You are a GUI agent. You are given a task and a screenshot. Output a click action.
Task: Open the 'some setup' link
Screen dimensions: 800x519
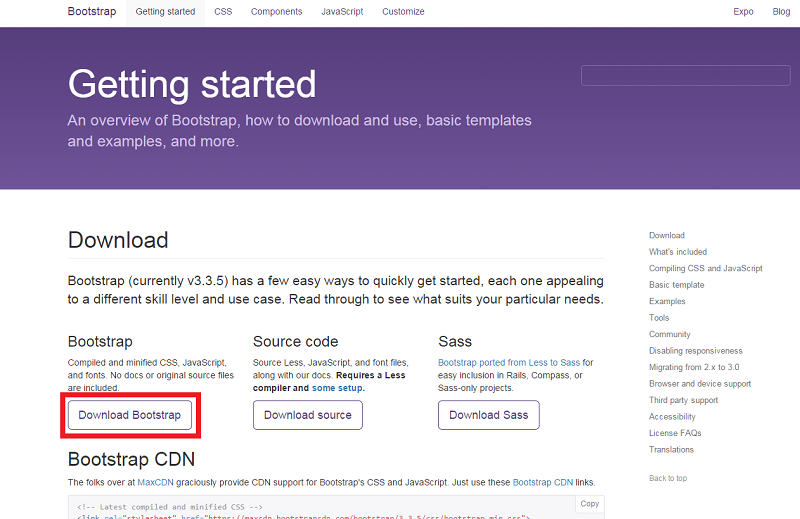[x=338, y=388]
